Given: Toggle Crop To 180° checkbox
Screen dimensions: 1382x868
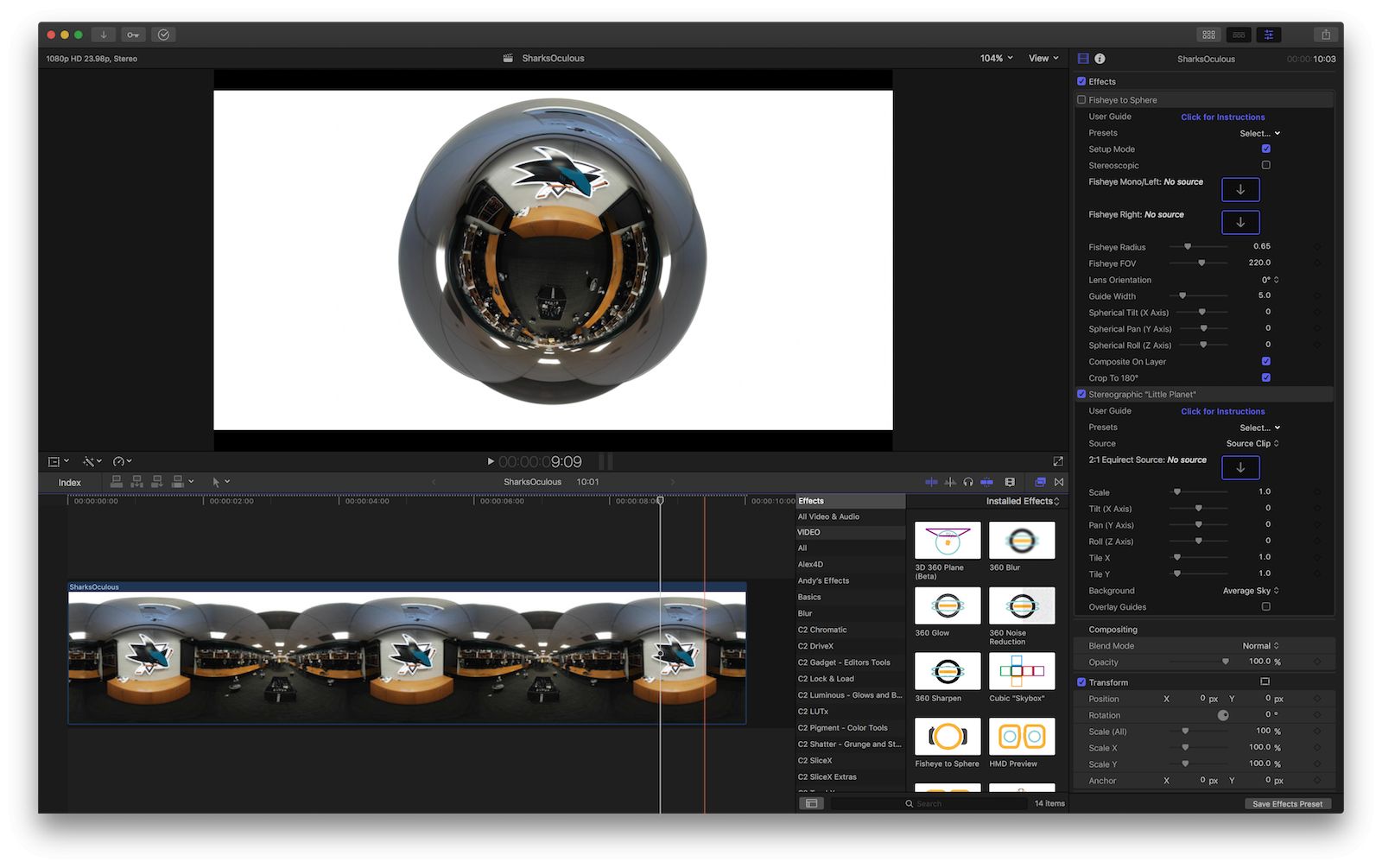Looking at the screenshot, I should [1266, 377].
